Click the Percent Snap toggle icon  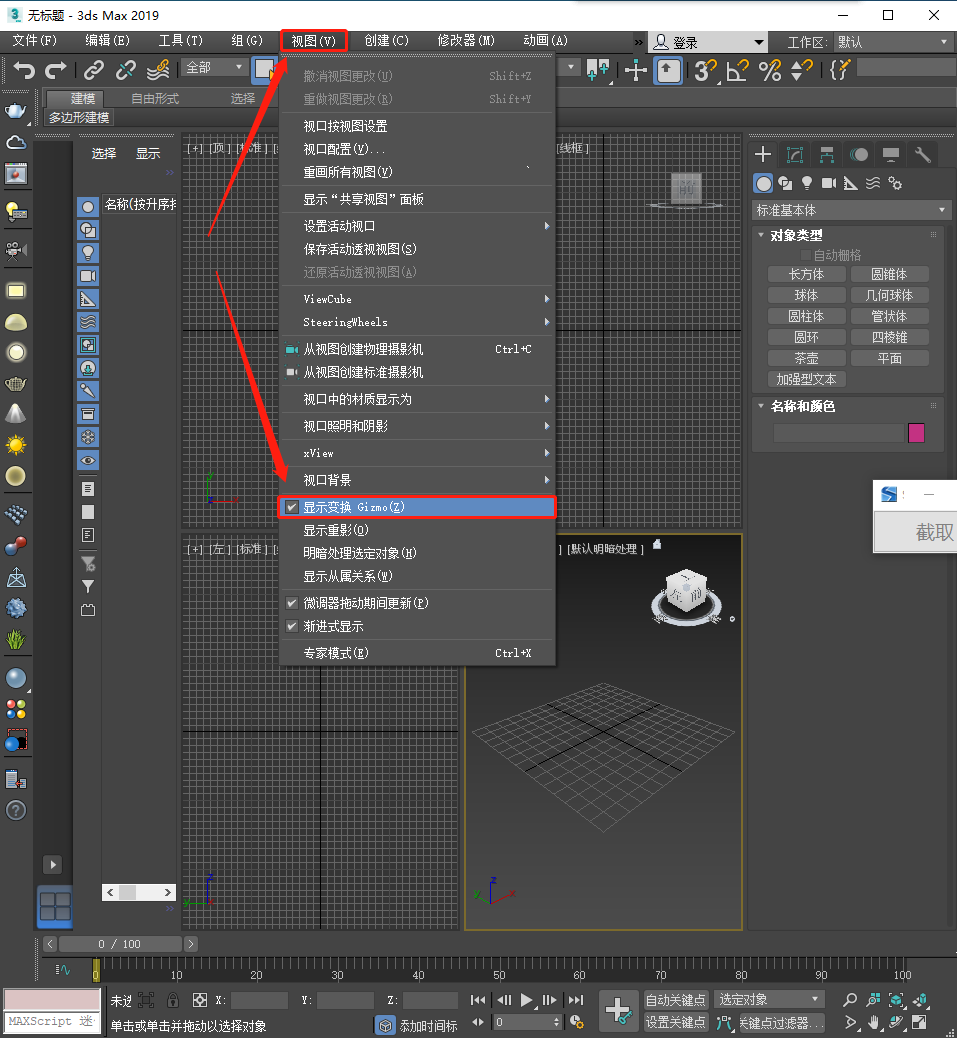click(770, 70)
